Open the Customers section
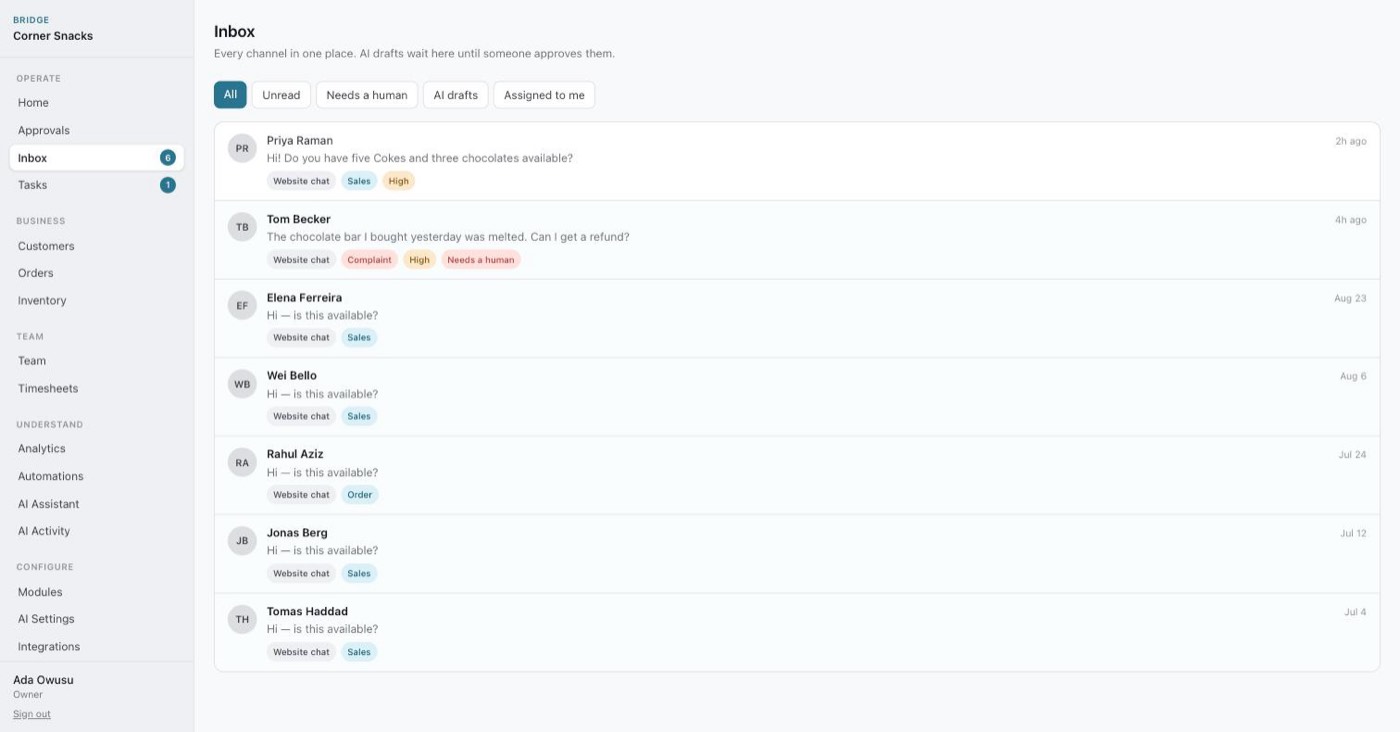The height and width of the screenshot is (732, 1400). (97, 246)
